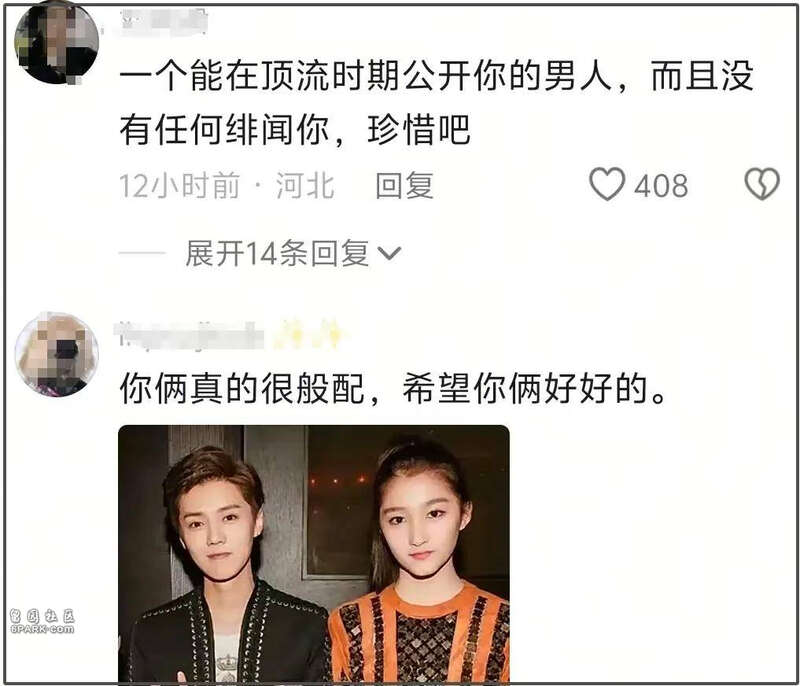The width and height of the screenshot is (800, 686).
Task: Like the comment with 408 likes
Action: 607,184
